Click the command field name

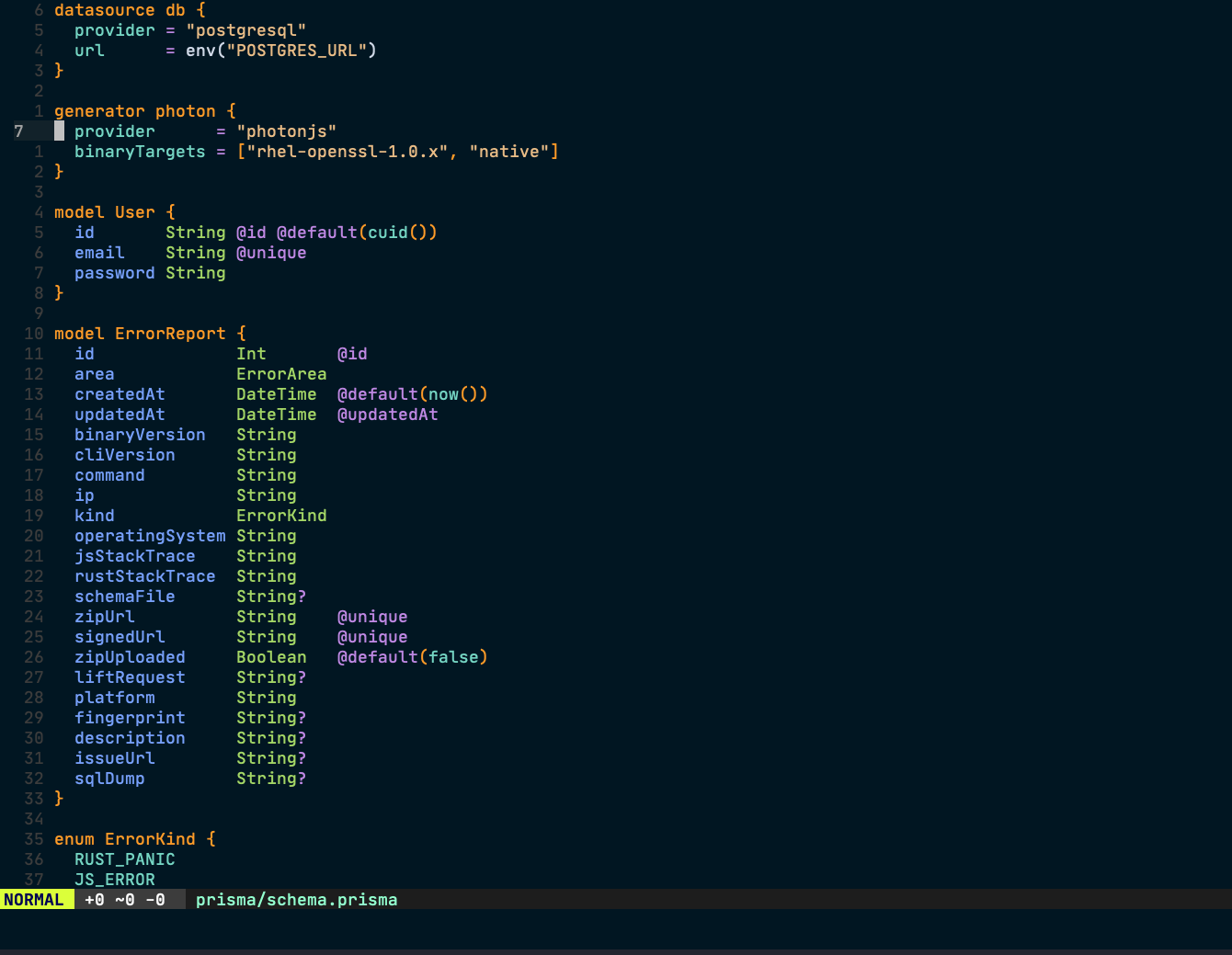[109, 475]
